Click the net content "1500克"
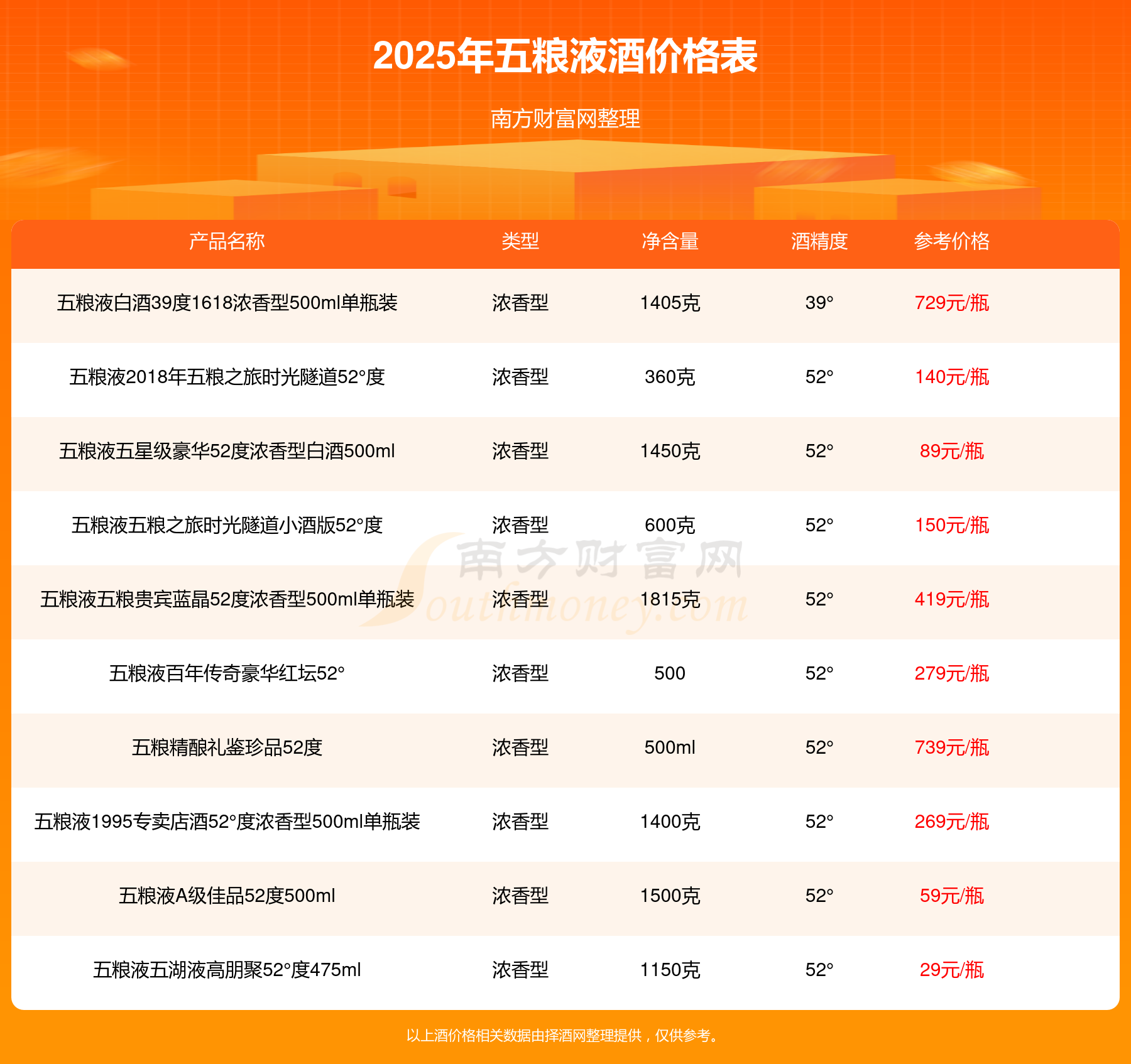This screenshot has width=1131, height=1064. 670,896
